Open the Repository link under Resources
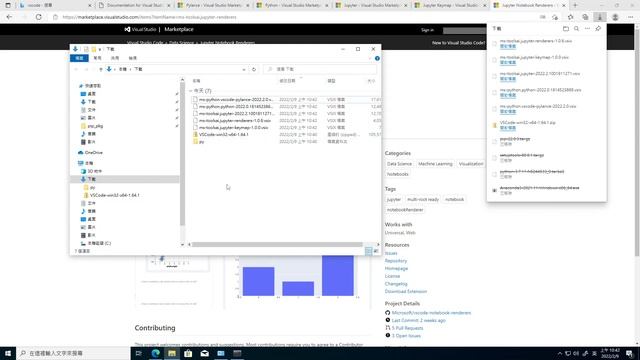This screenshot has height=360, width=640. (x=396, y=261)
